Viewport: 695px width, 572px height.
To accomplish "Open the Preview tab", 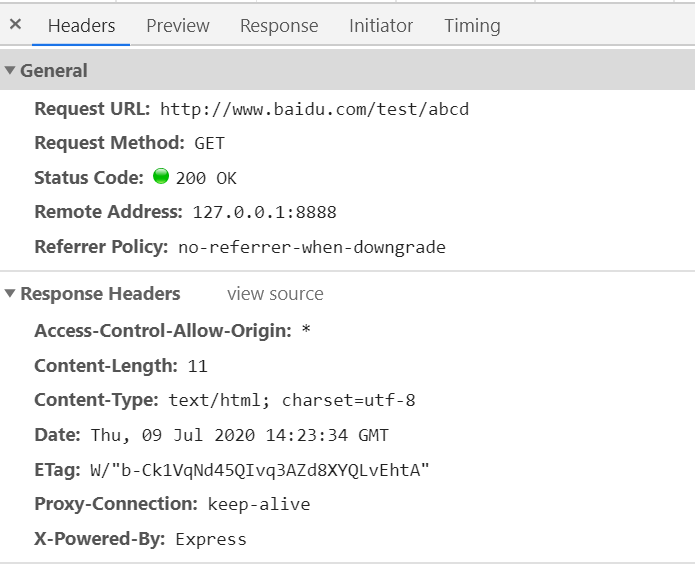I will click(178, 26).
